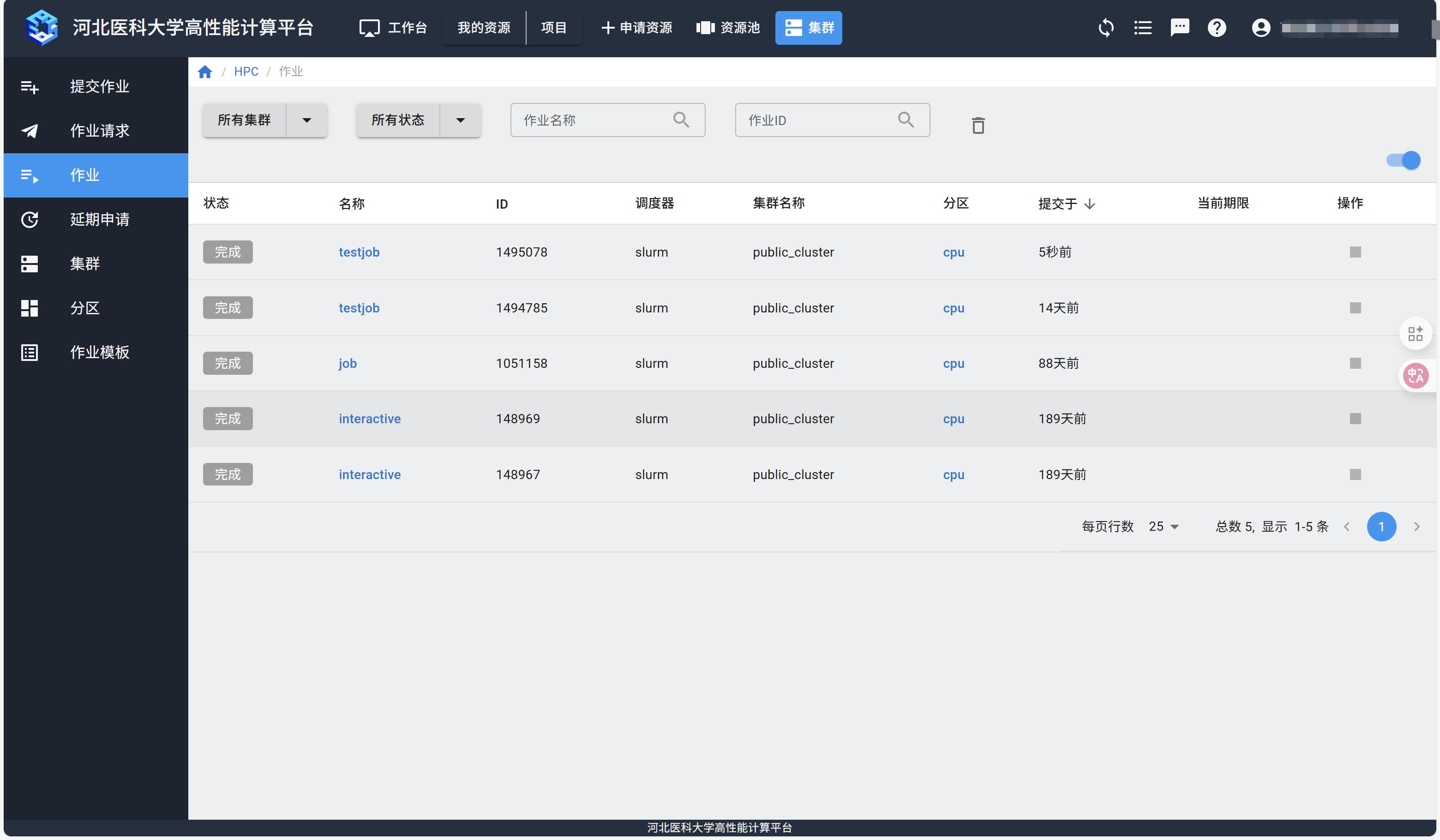
Task: Open the list view icon in header
Action: 1142,27
